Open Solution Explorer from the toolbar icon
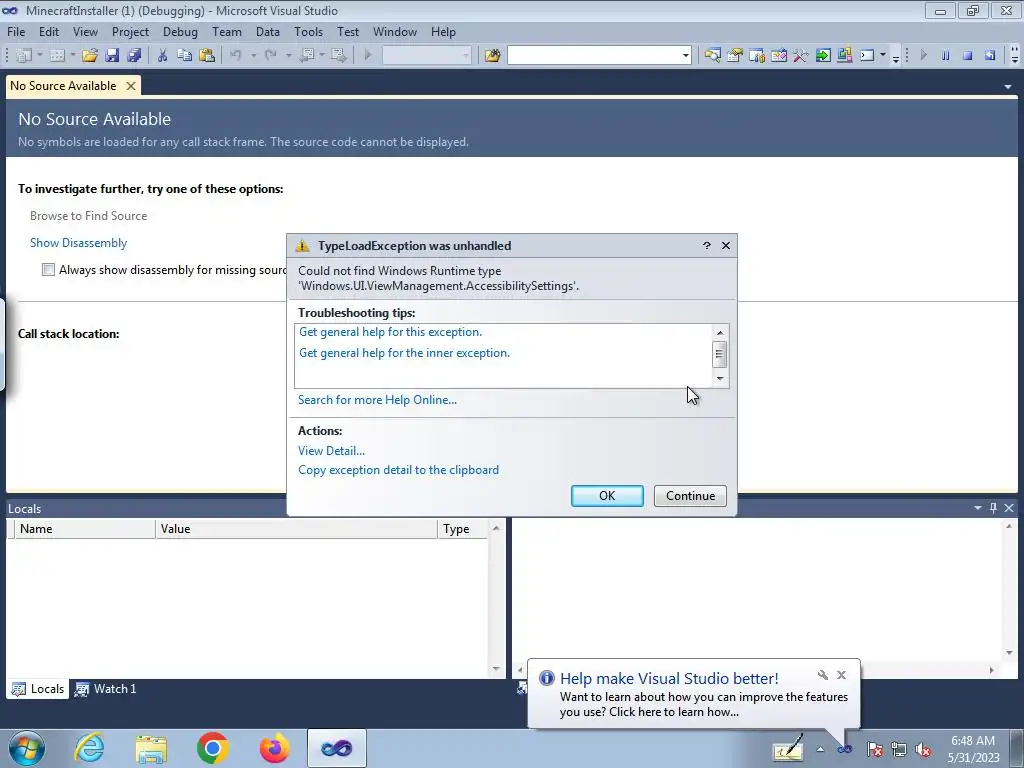 (712, 56)
